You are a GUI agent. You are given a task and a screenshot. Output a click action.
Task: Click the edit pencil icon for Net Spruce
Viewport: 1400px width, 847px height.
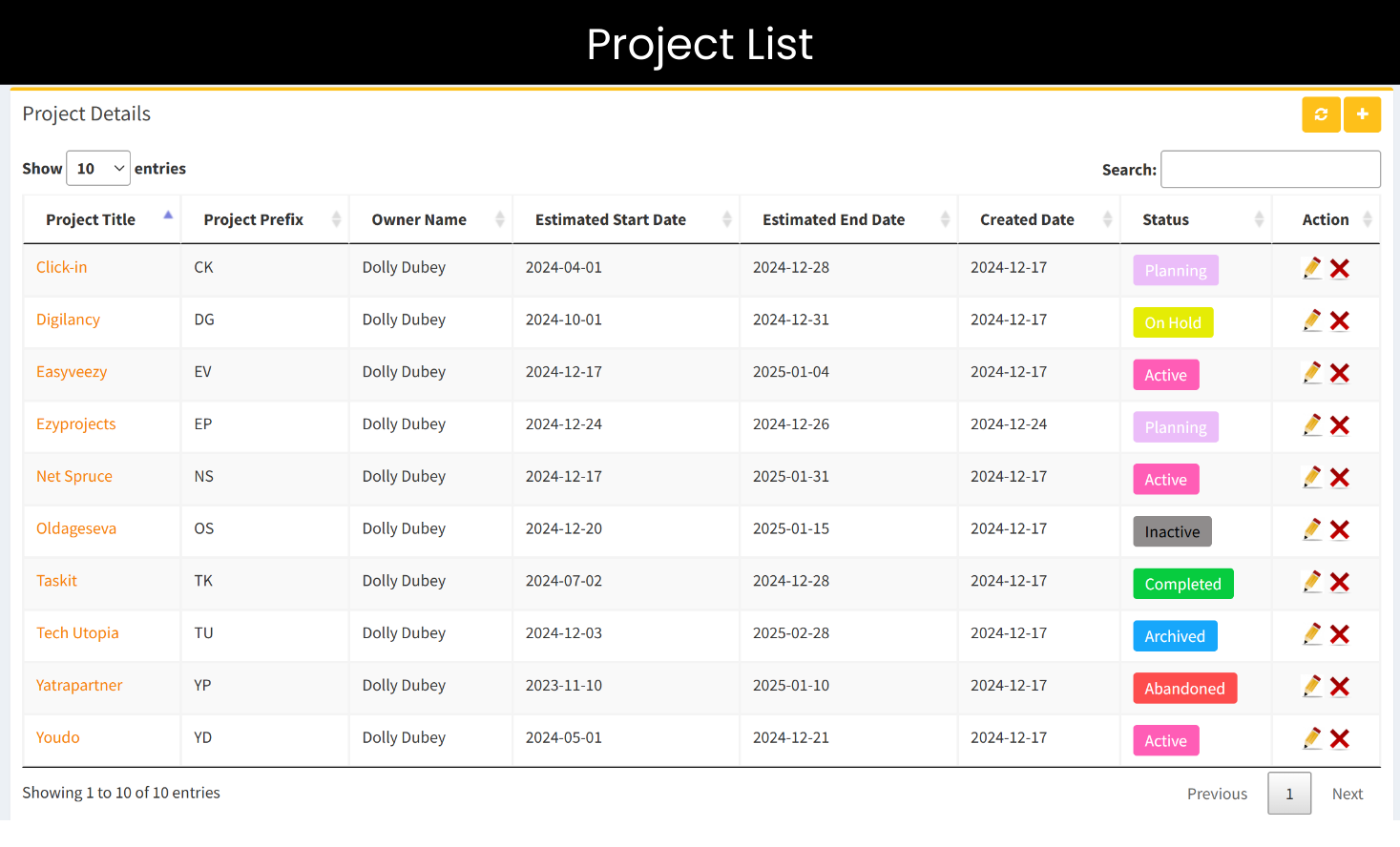click(1312, 477)
